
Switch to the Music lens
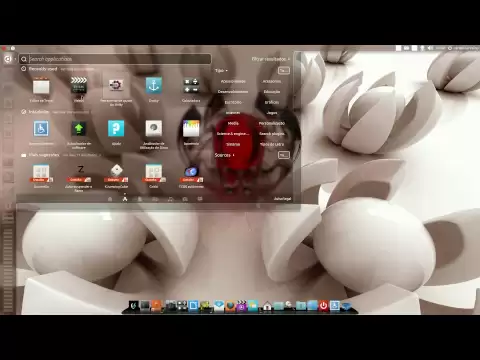point(170,199)
